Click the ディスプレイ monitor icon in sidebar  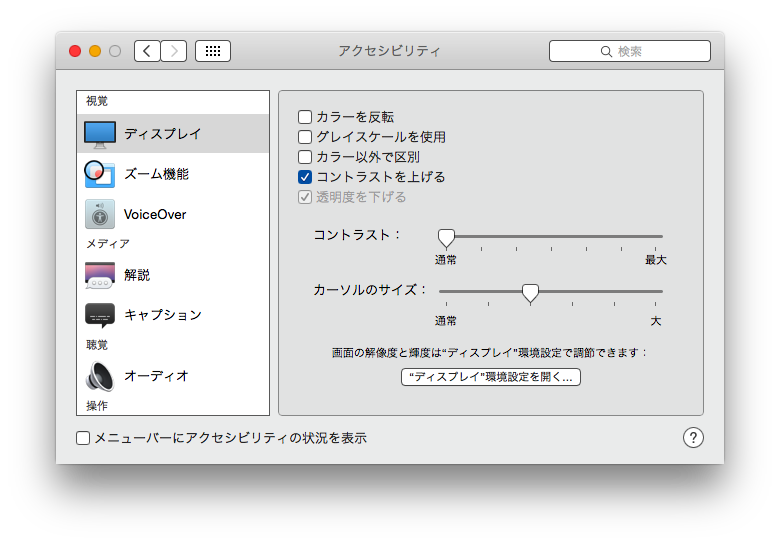point(100,134)
